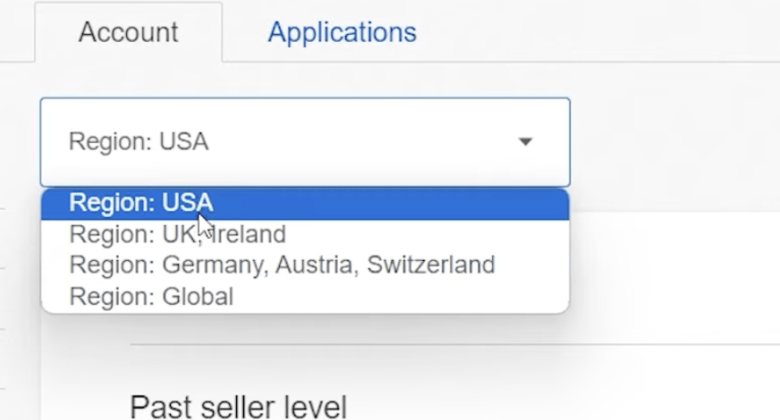The height and width of the screenshot is (420, 780).
Task: Select the highlighted Region: USA option
Action: pyautogui.click(x=141, y=203)
